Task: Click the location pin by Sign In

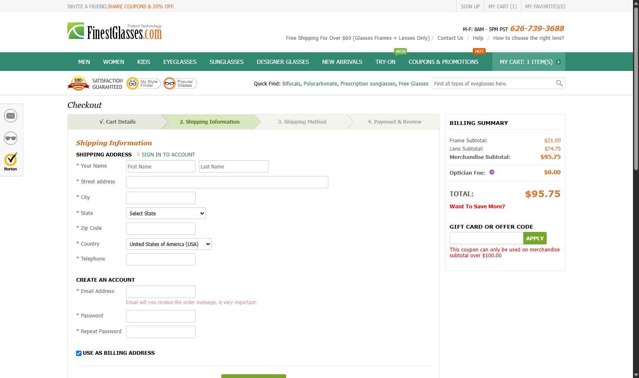Action: click(138, 154)
